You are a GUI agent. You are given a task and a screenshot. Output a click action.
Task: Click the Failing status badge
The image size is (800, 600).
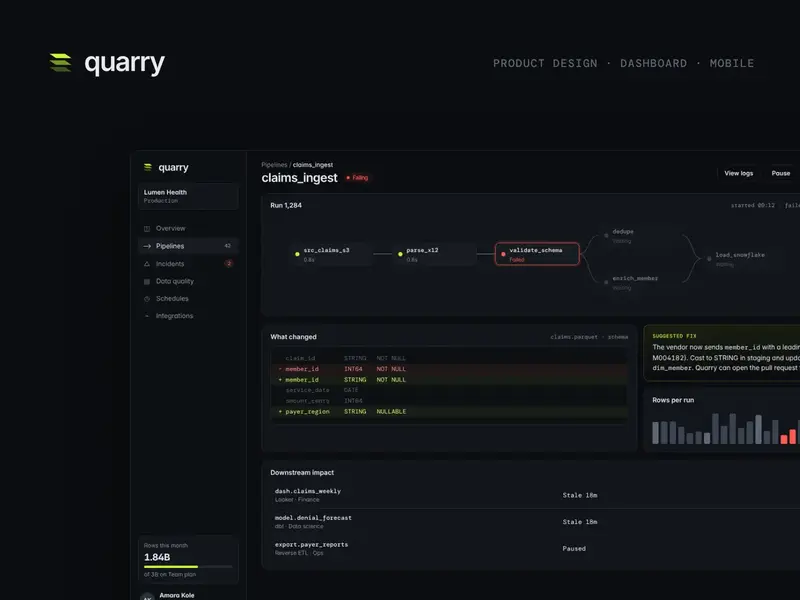tap(357, 178)
